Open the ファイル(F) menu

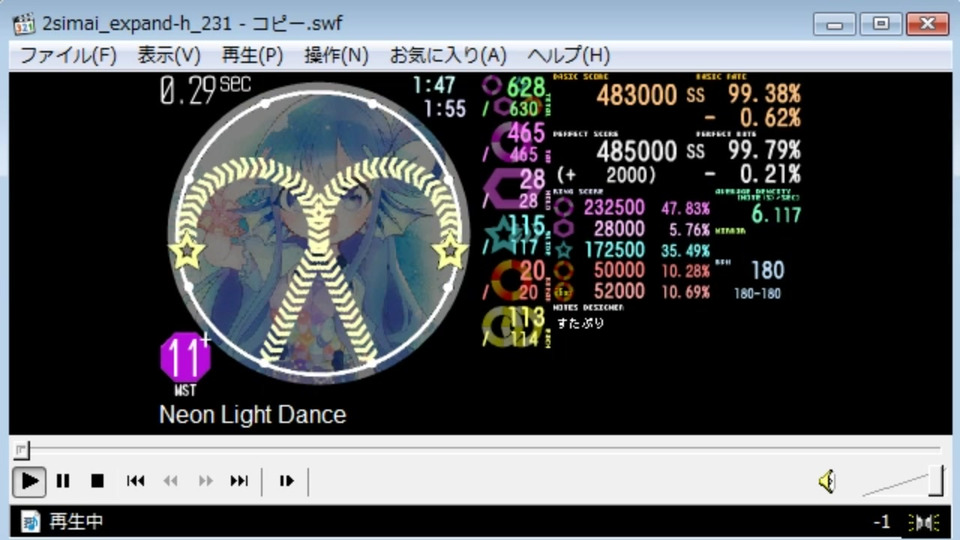(68, 56)
